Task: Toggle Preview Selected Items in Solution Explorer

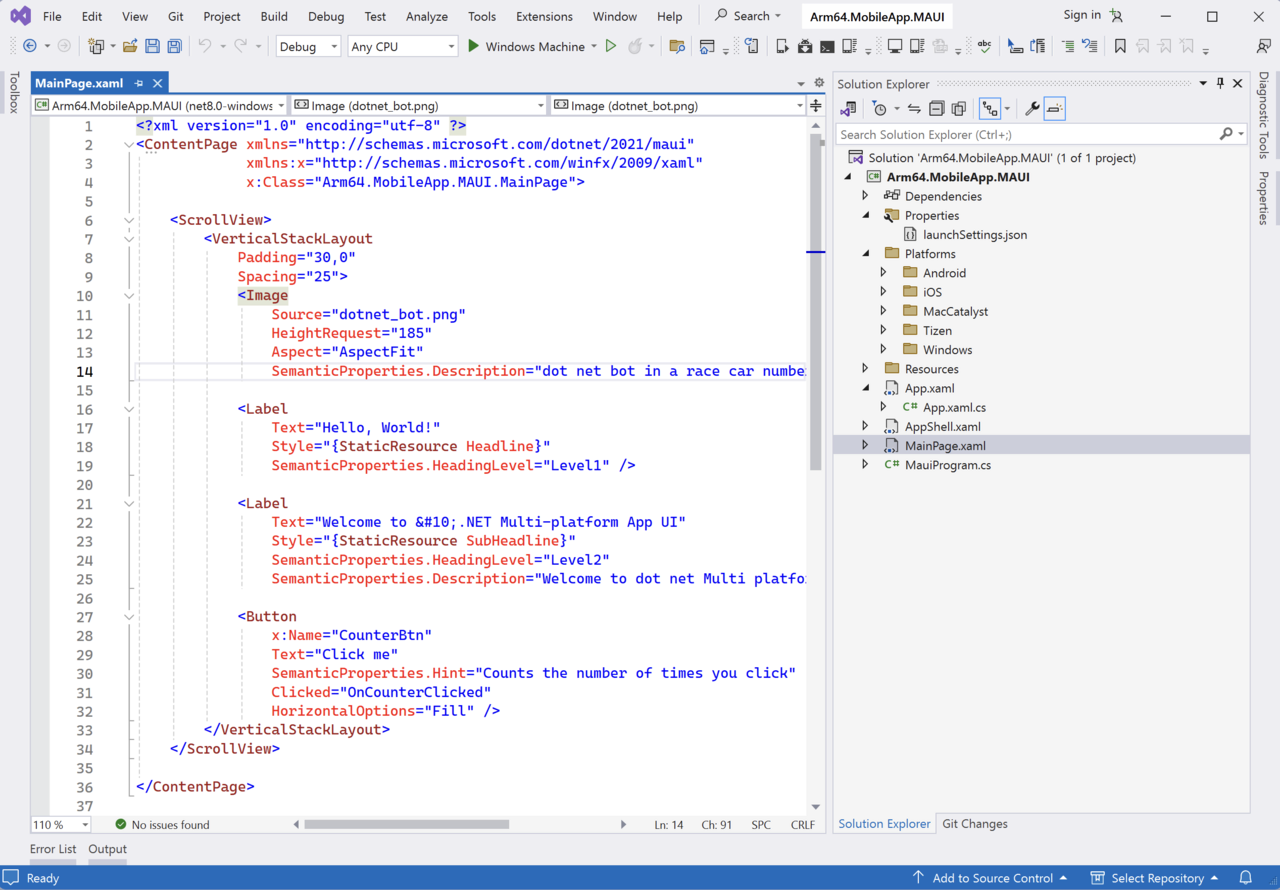Action: coord(1055,109)
